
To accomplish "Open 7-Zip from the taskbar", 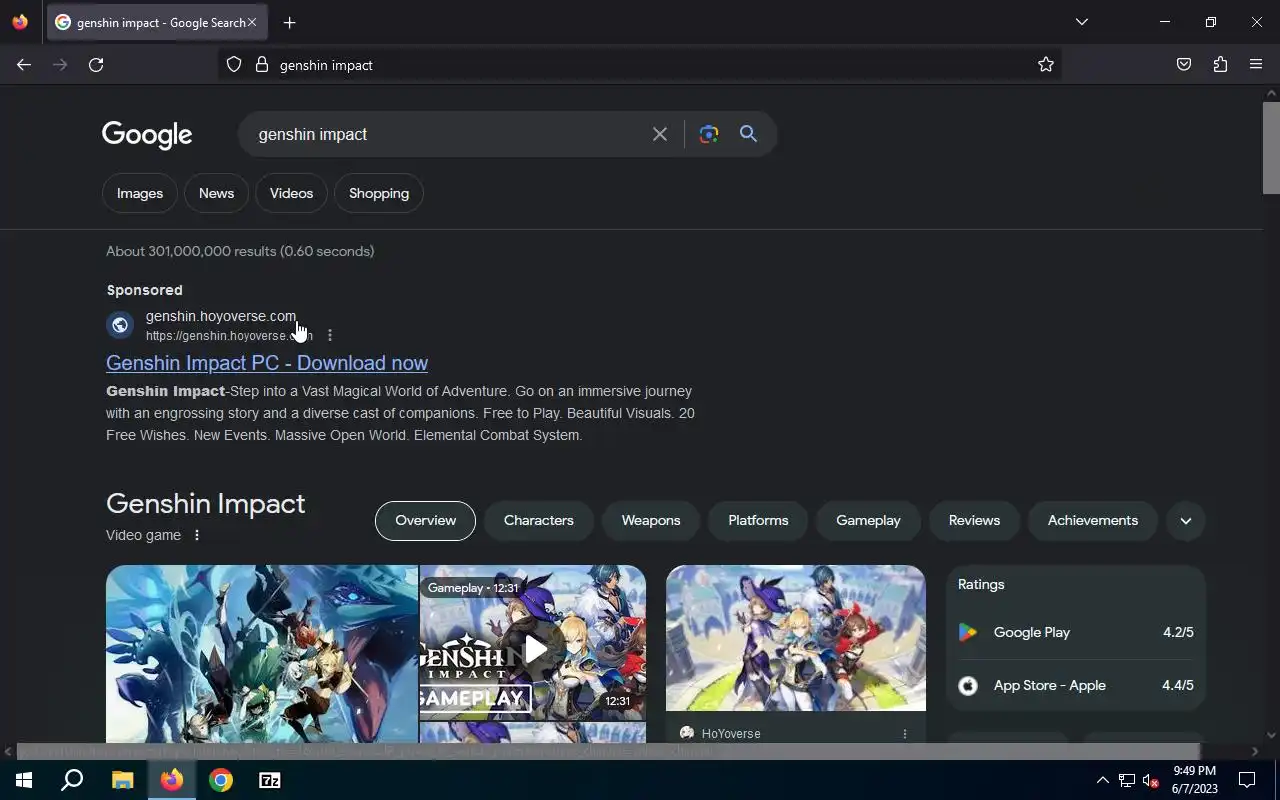I will coord(270,780).
